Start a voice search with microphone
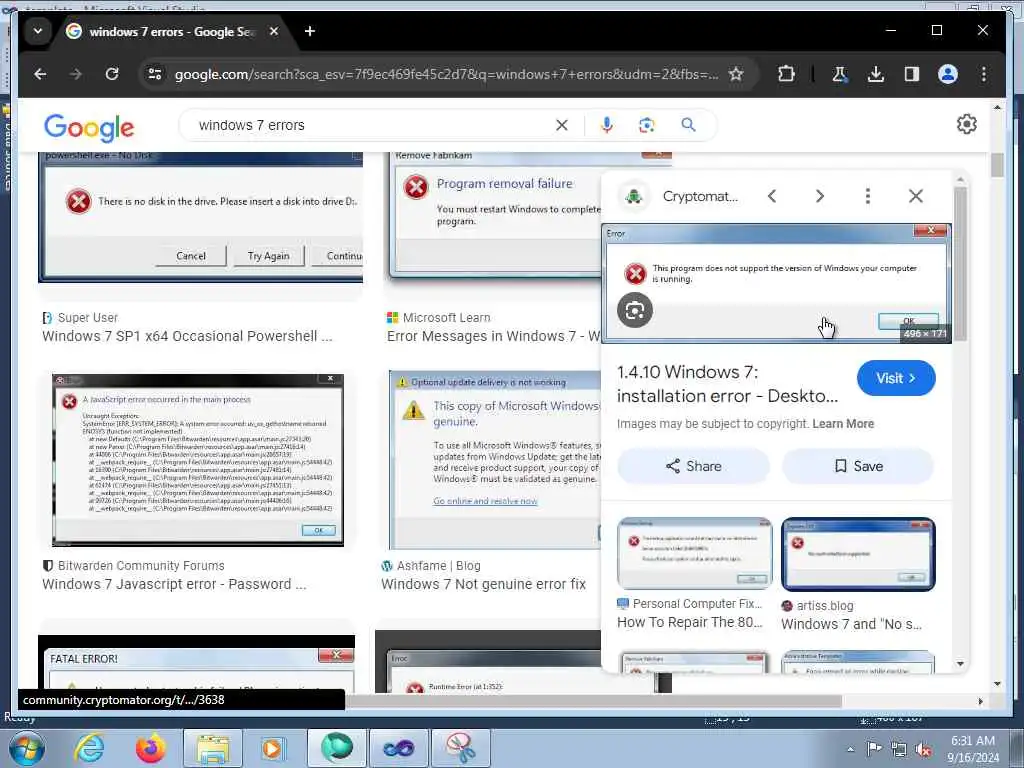1024x768 pixels. point(607,125)
